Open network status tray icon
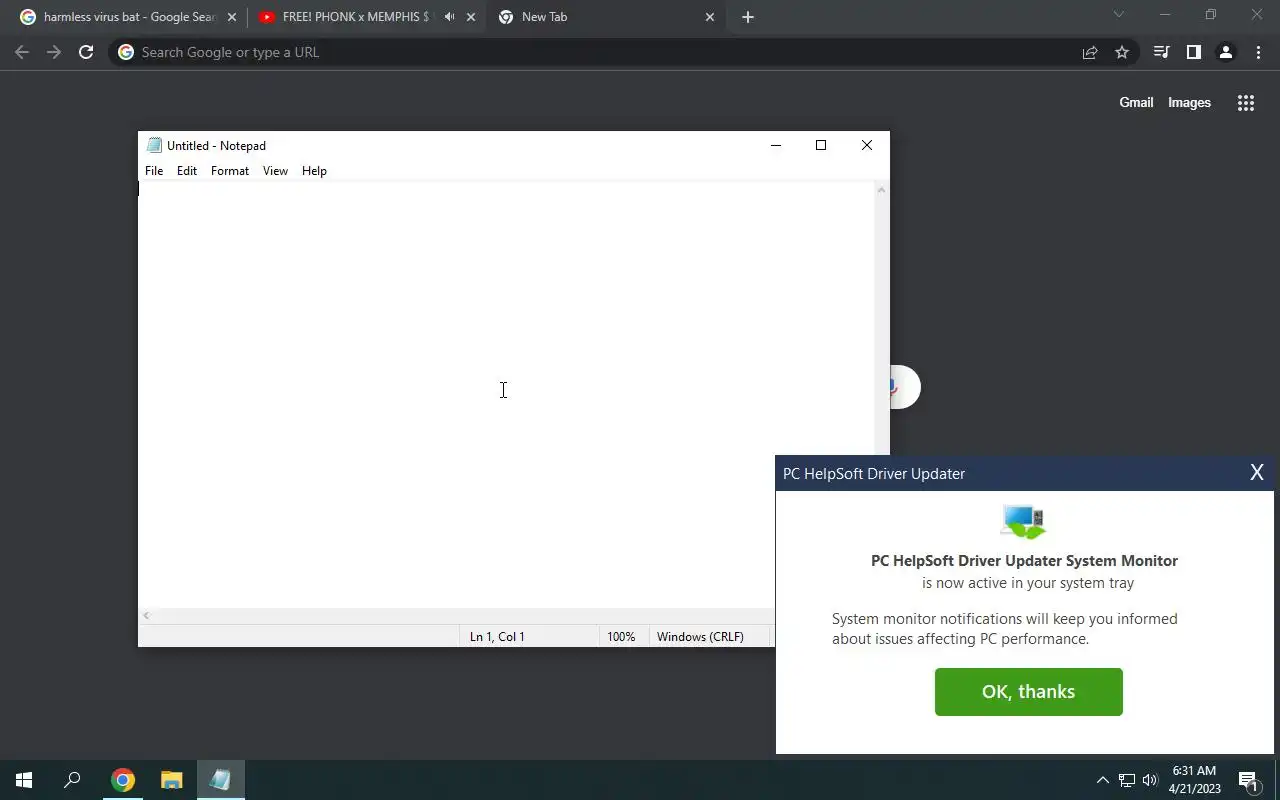Screen dimensions: 1280x800 (x=1126, y=780)
